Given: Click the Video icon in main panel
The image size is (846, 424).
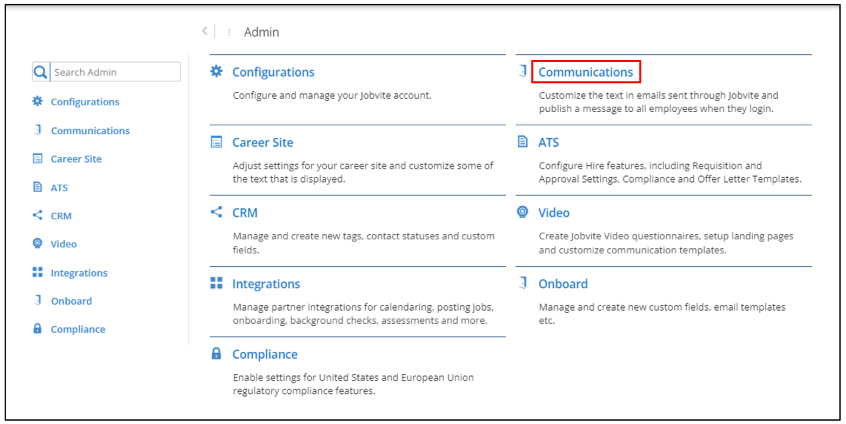Looking at the screenshot, I should tap(522, 212).
